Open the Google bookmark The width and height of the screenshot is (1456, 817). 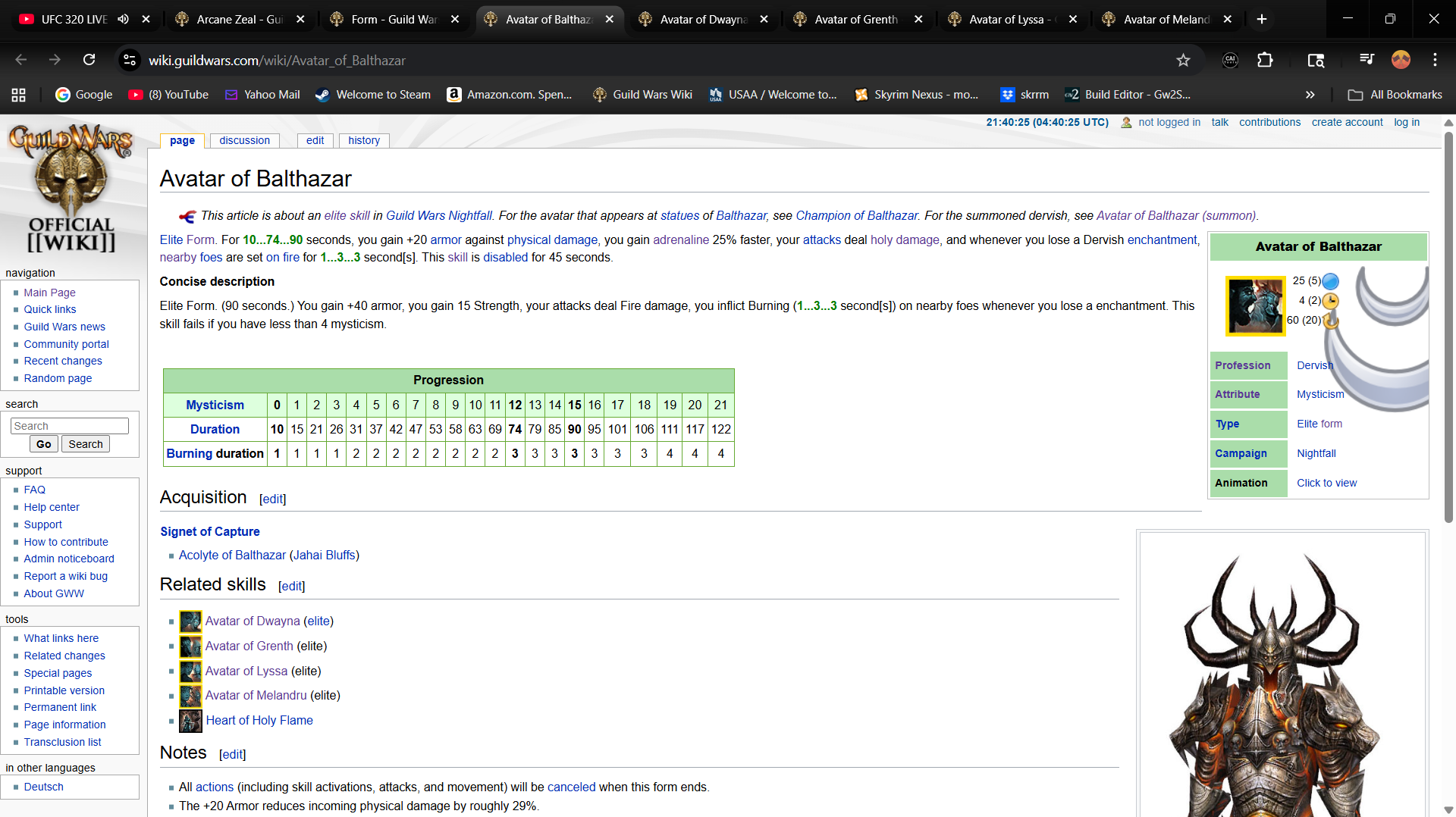click(x=83, y=95)
